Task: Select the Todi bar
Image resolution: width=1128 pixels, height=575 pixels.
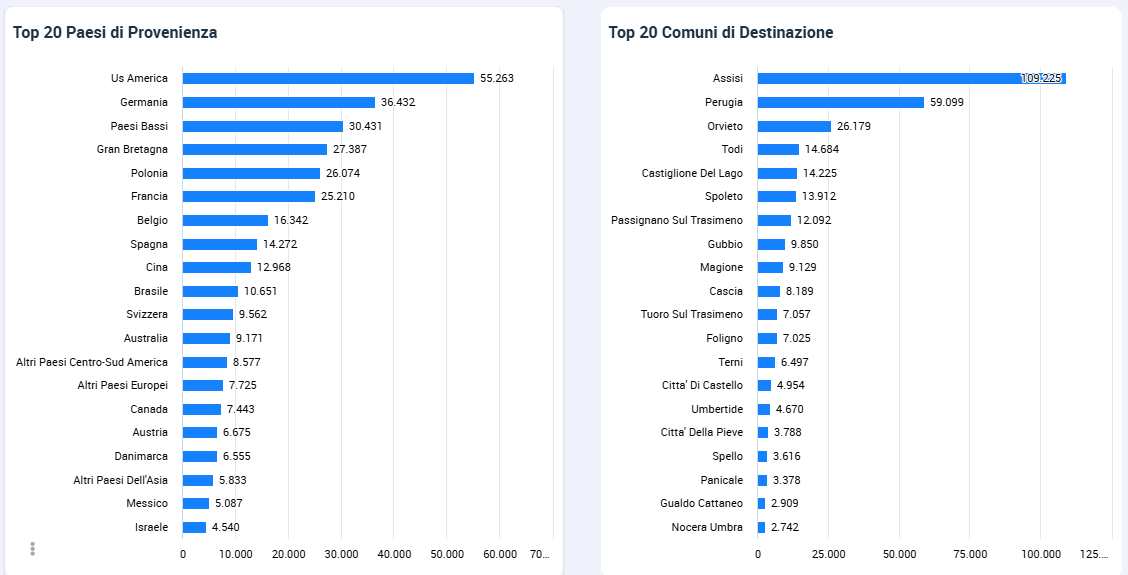Action: pyautogui.click(x=778, y=149)
